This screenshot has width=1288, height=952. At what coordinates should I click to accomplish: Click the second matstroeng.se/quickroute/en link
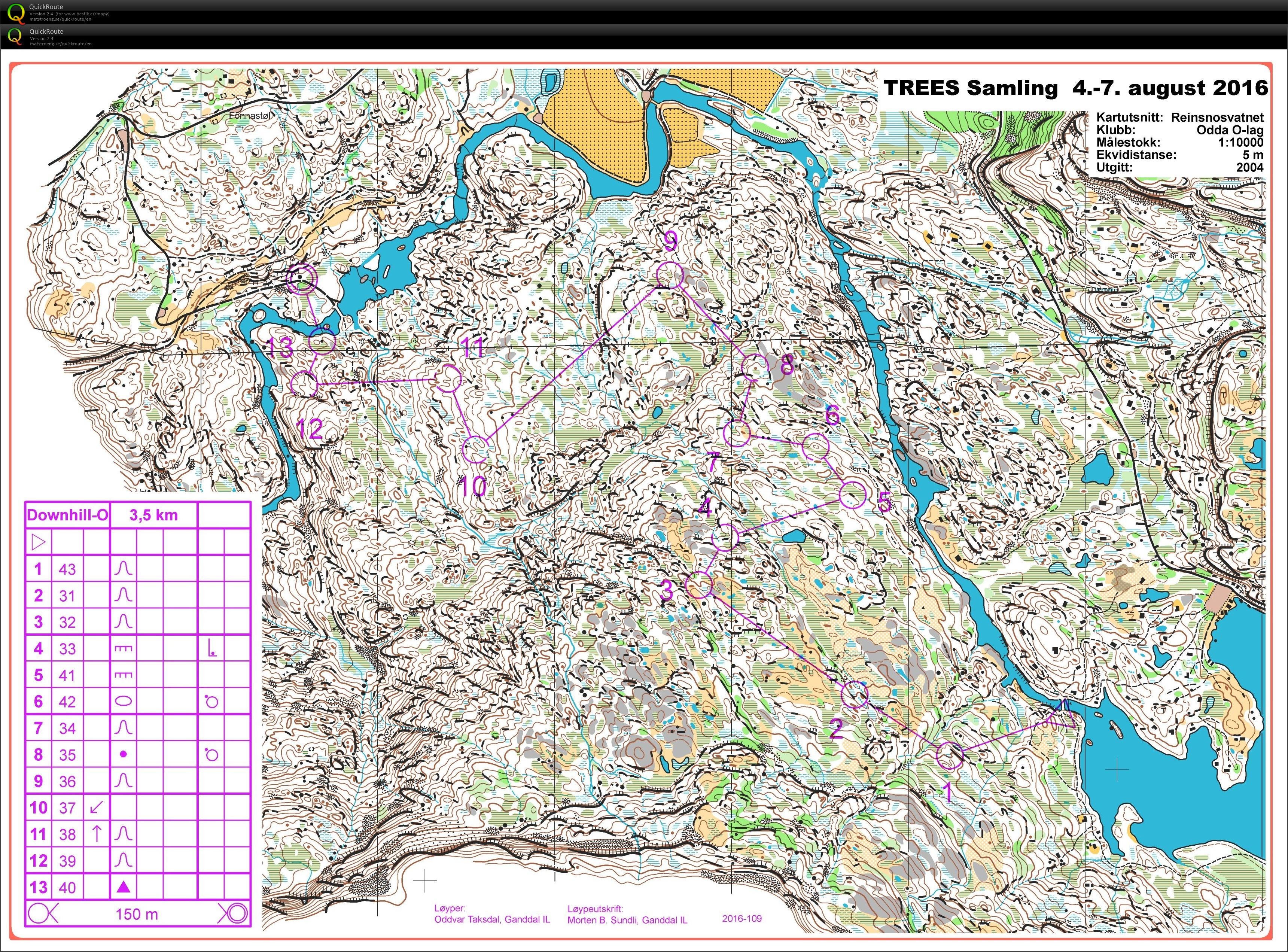point(61,44)
